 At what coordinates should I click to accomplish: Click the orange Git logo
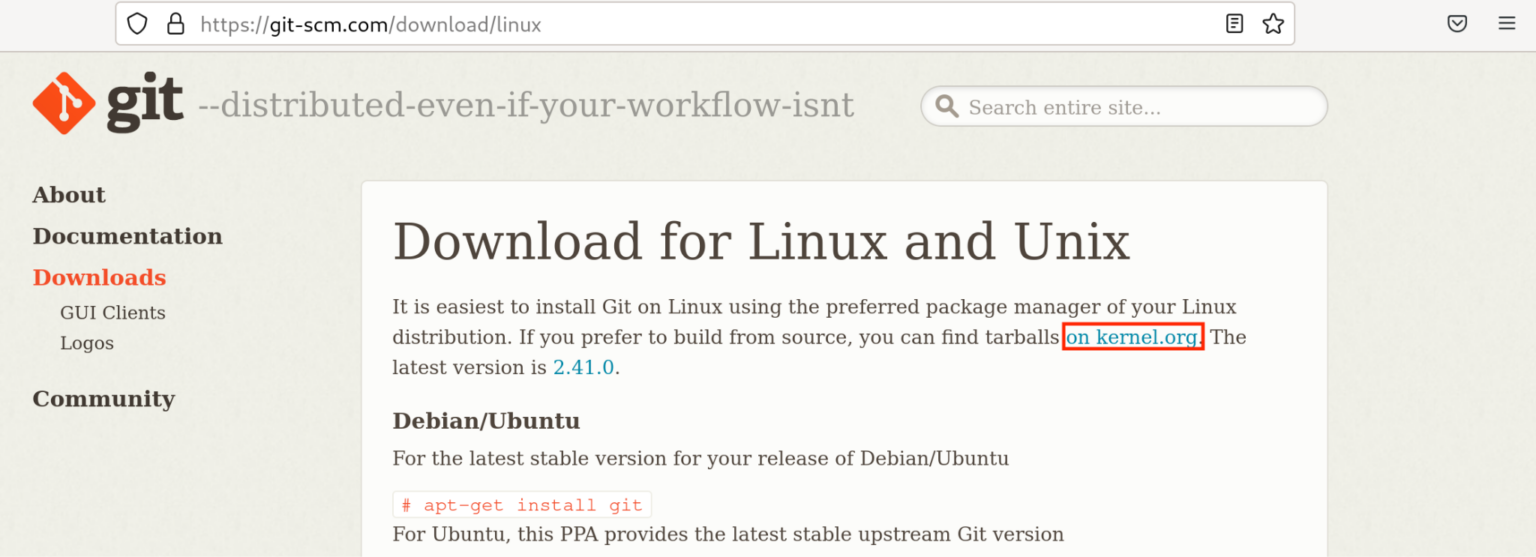tap(64, 103)
